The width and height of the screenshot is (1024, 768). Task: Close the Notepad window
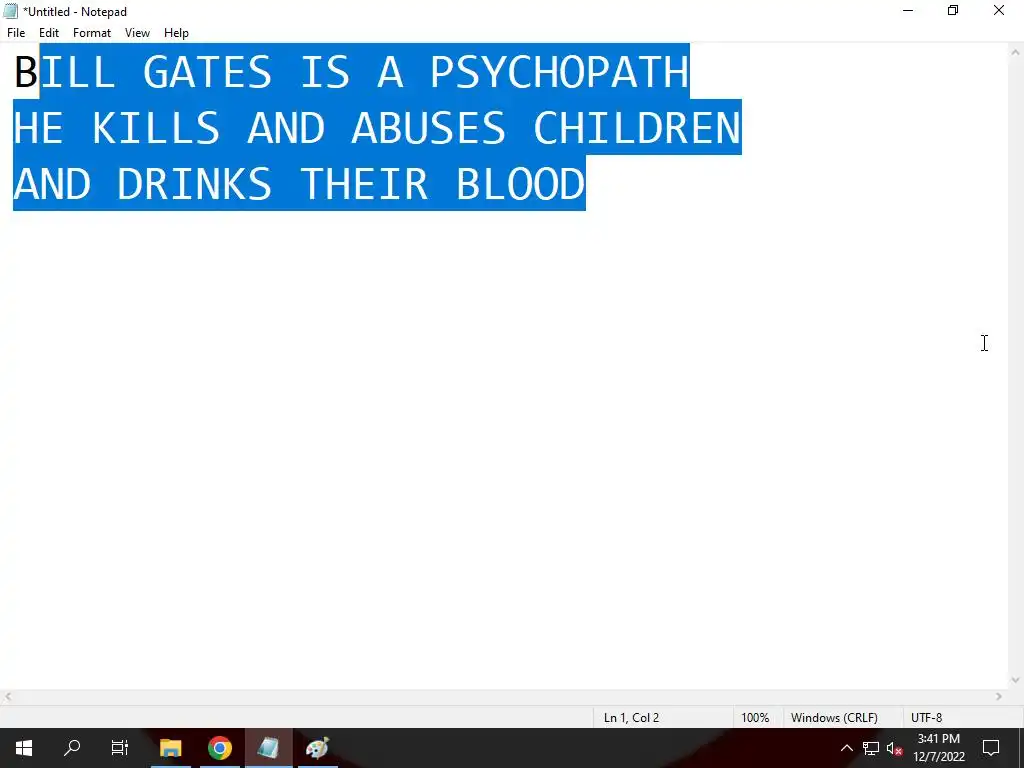click(x=999, y=10)
